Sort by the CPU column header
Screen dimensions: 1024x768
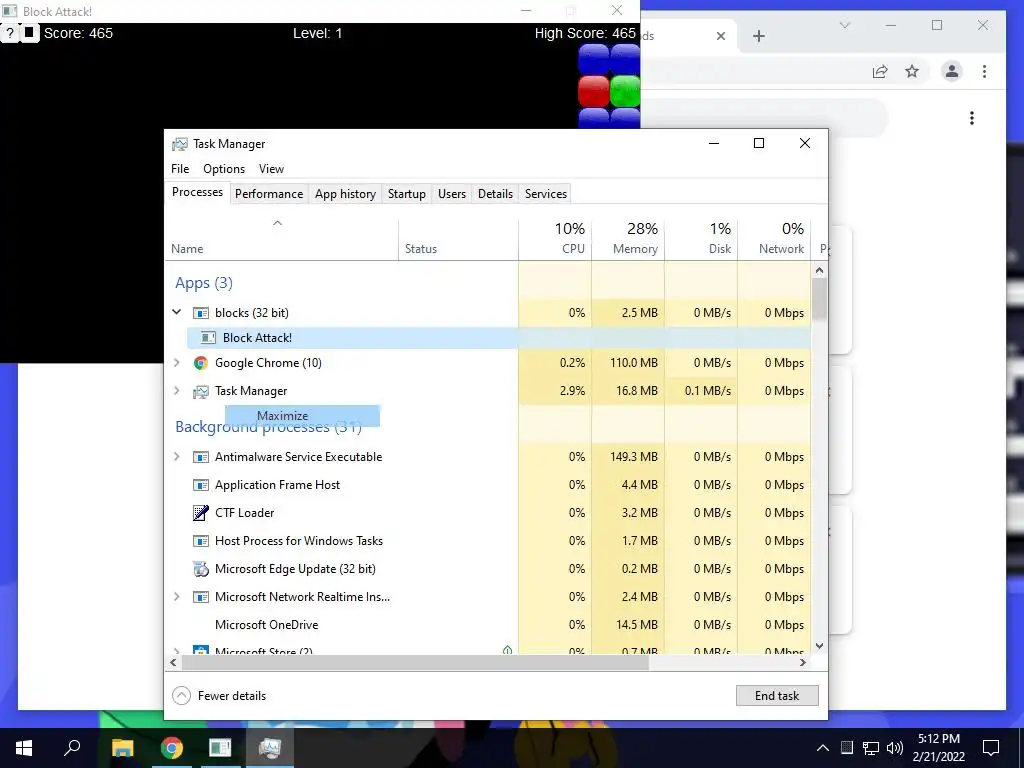tap(555, 238)
